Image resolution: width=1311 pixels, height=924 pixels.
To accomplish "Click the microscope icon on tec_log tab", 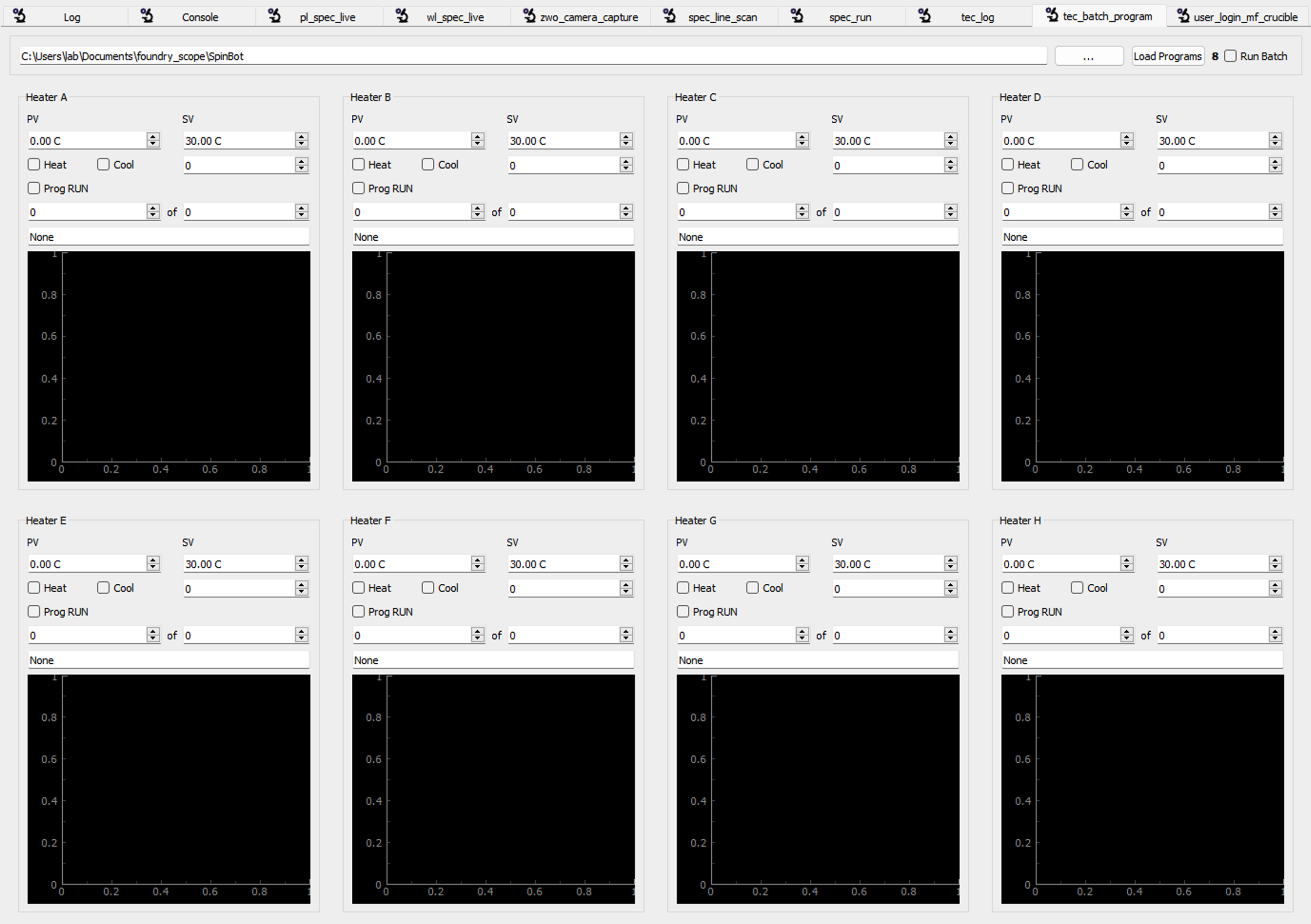I will tap(924, 16).
